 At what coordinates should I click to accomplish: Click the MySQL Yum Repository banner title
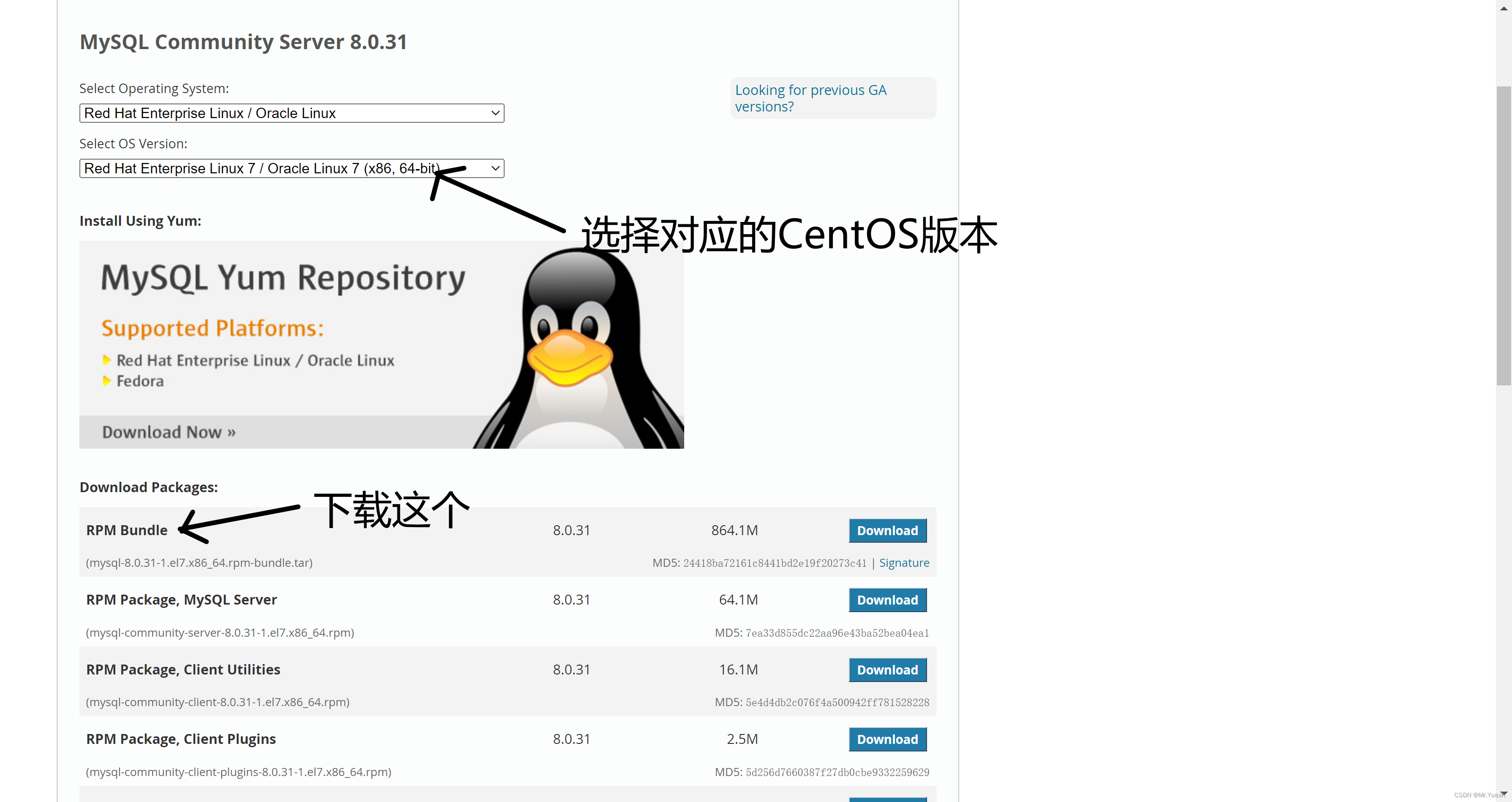pos(283,278)
